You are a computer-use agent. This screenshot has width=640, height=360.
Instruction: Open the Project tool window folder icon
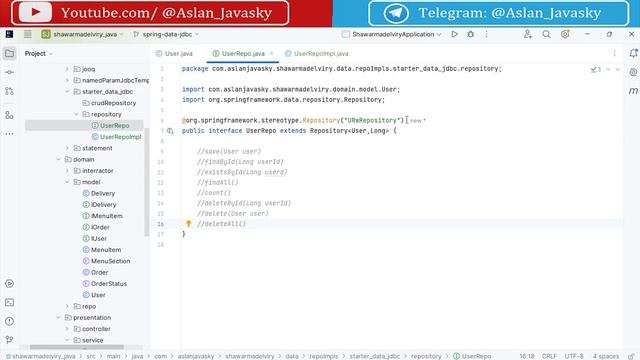(x=9, y=53)
